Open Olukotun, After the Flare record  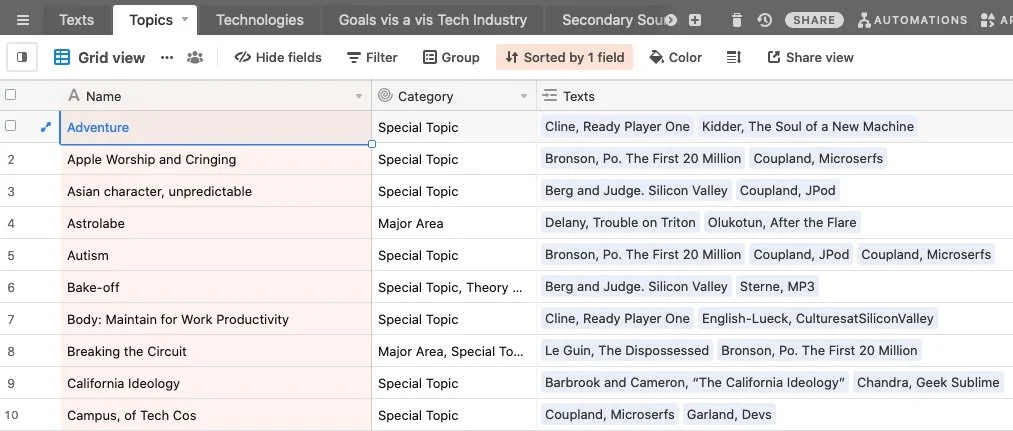782,223
